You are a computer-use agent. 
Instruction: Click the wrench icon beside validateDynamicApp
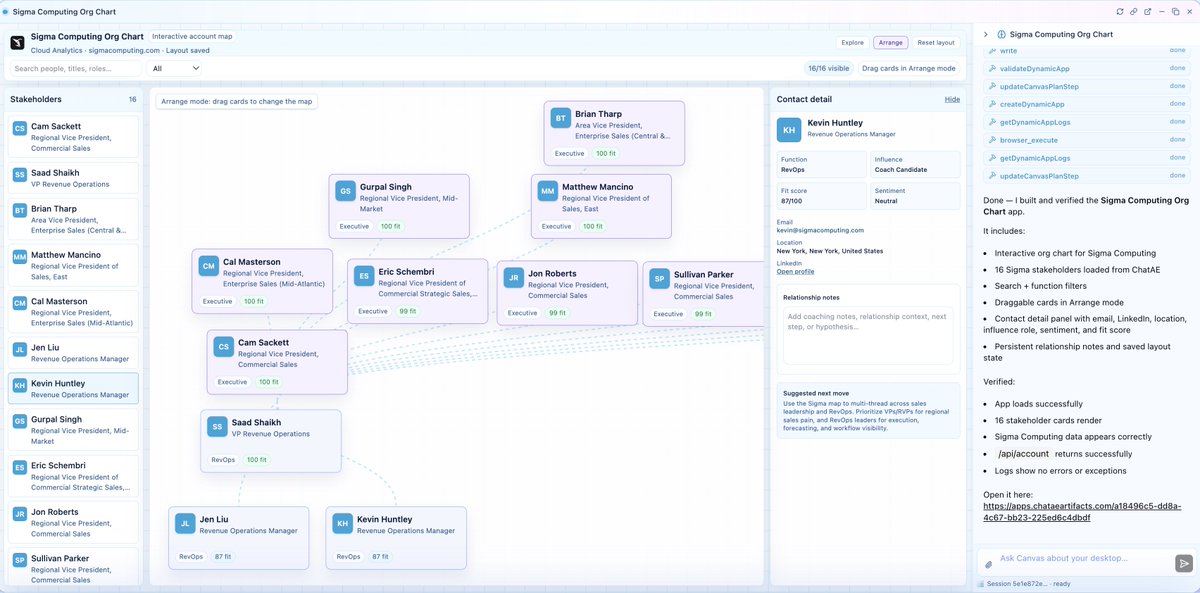[x=992, y=68]
